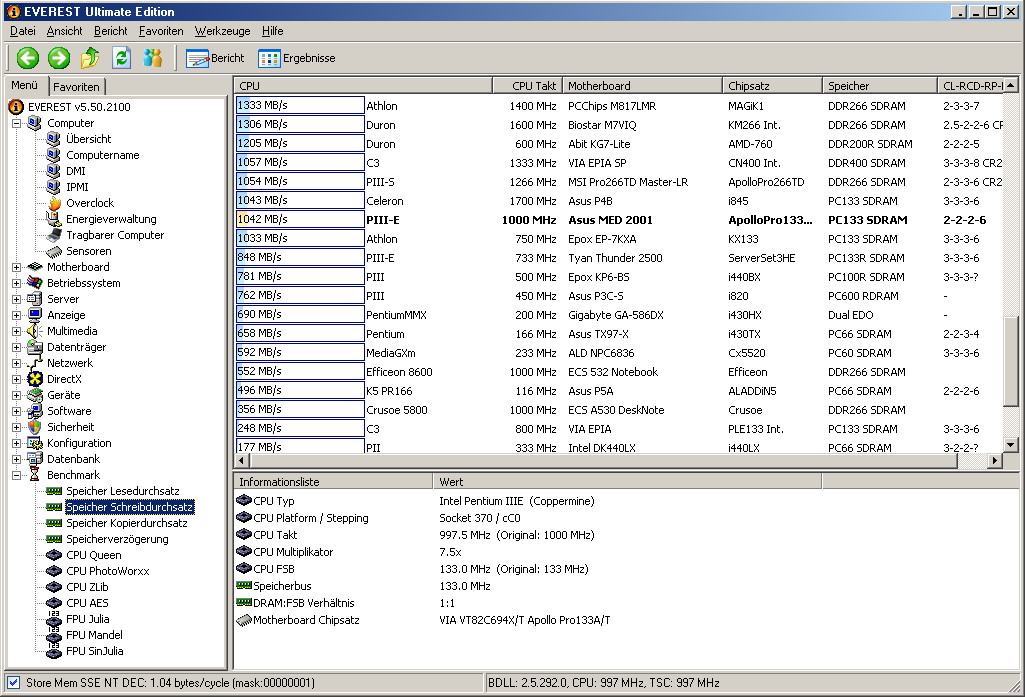This screenshot has height=697, width=1025.
Task: Select CPU Queen benchmark in tree
Action: coord(93,555)
